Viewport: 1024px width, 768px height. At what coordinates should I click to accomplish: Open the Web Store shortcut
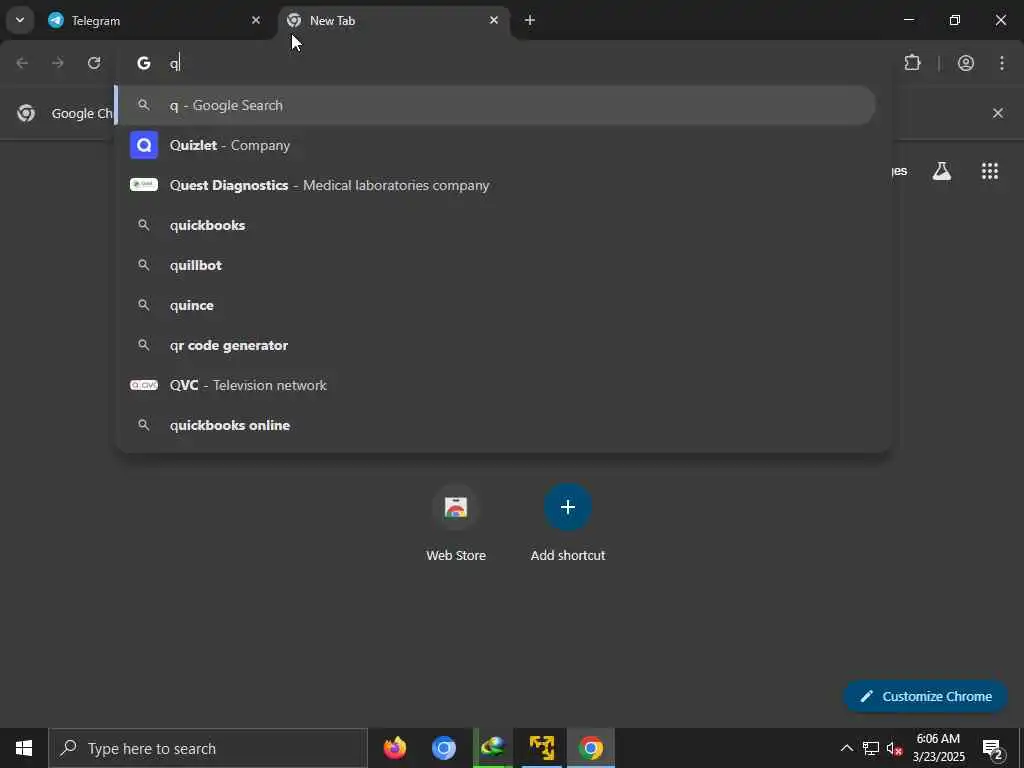[456, 522]
